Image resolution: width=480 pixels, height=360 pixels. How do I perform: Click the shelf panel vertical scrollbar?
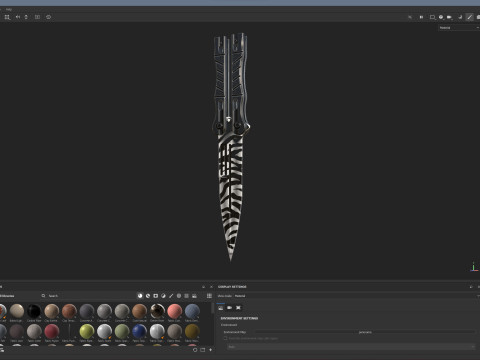[213, 308]
